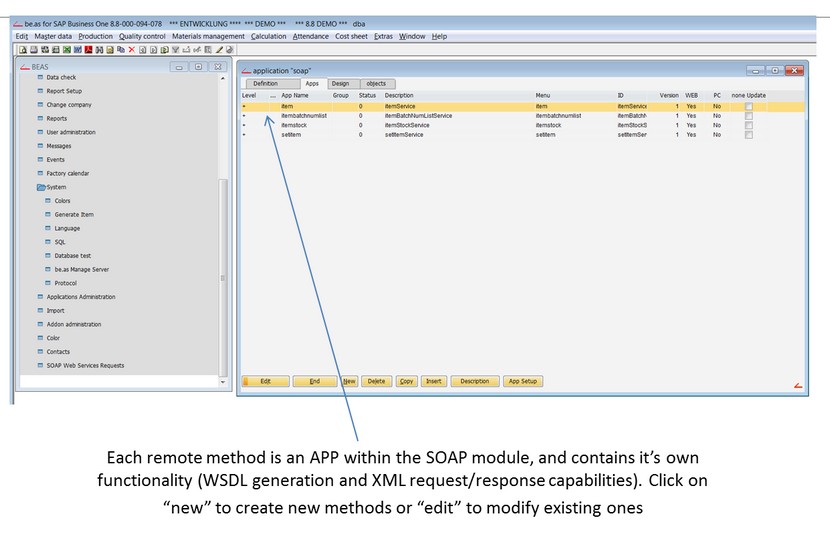Click the Word export toolbar icon
The height and width of the screenshot is (539, 830).
tap(77, 49)
